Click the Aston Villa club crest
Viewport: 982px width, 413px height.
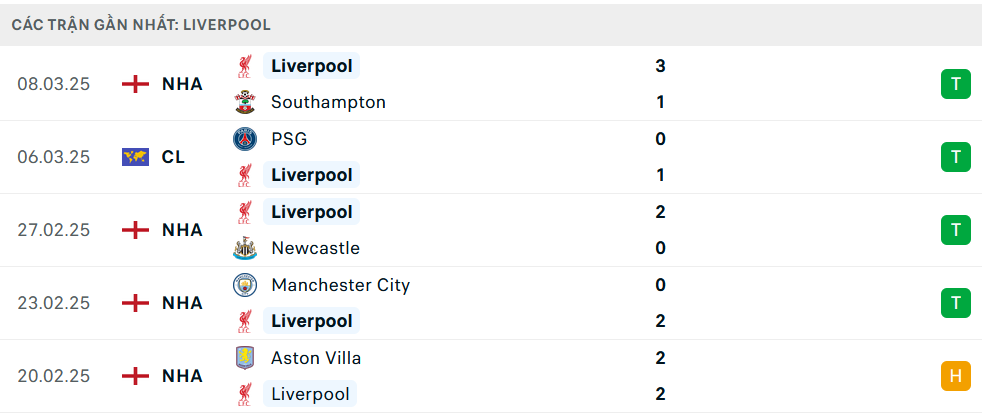(x=244, y=358)
